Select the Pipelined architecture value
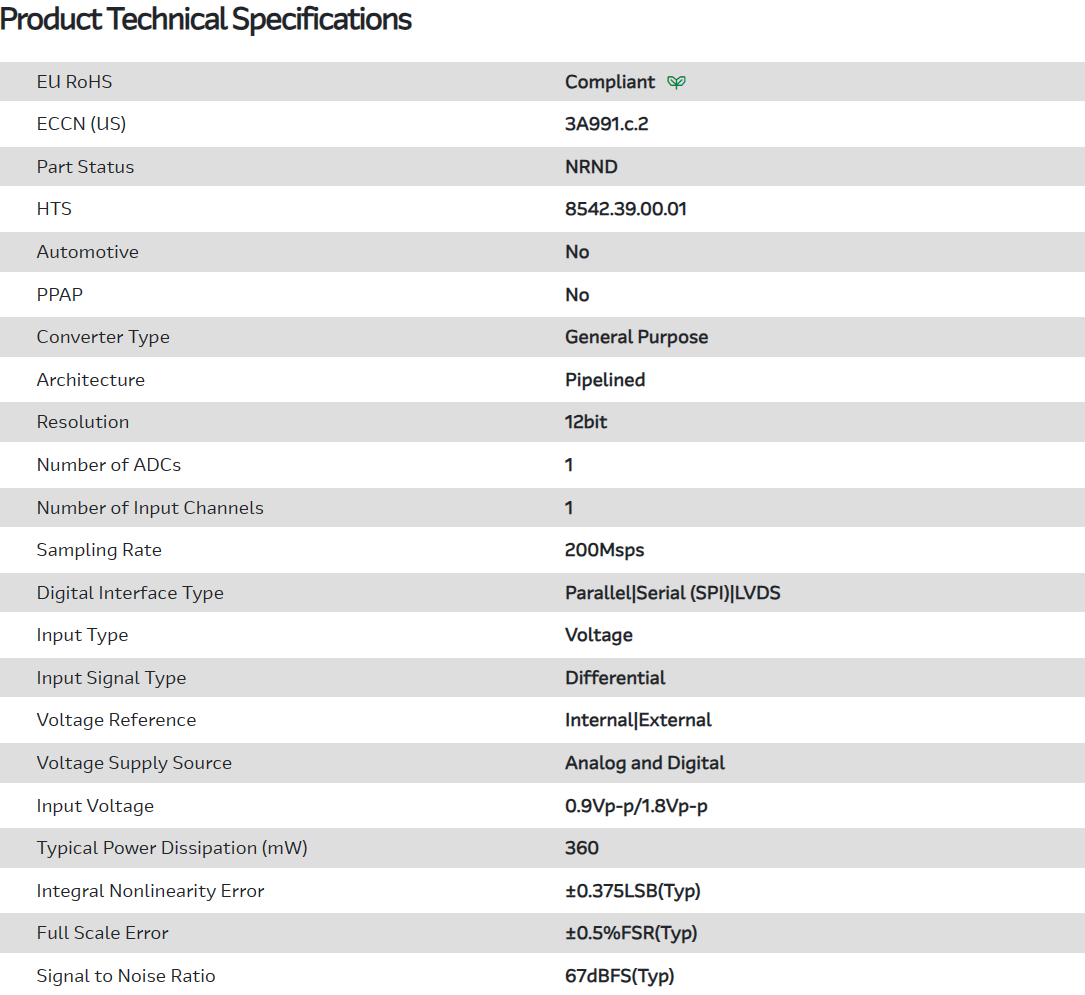The width and height of the screenshot is (1085, 995). (605, 380)
